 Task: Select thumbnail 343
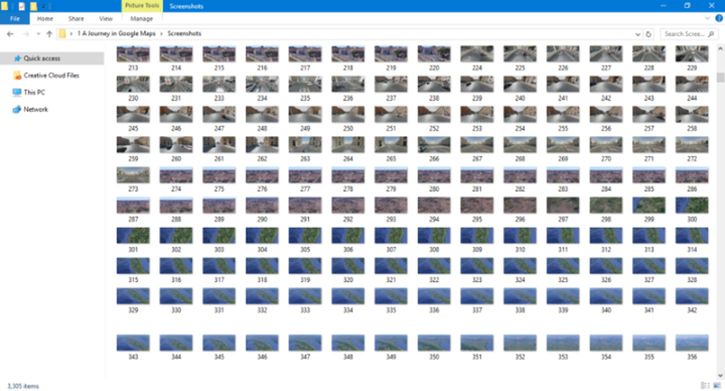(133, 343)
